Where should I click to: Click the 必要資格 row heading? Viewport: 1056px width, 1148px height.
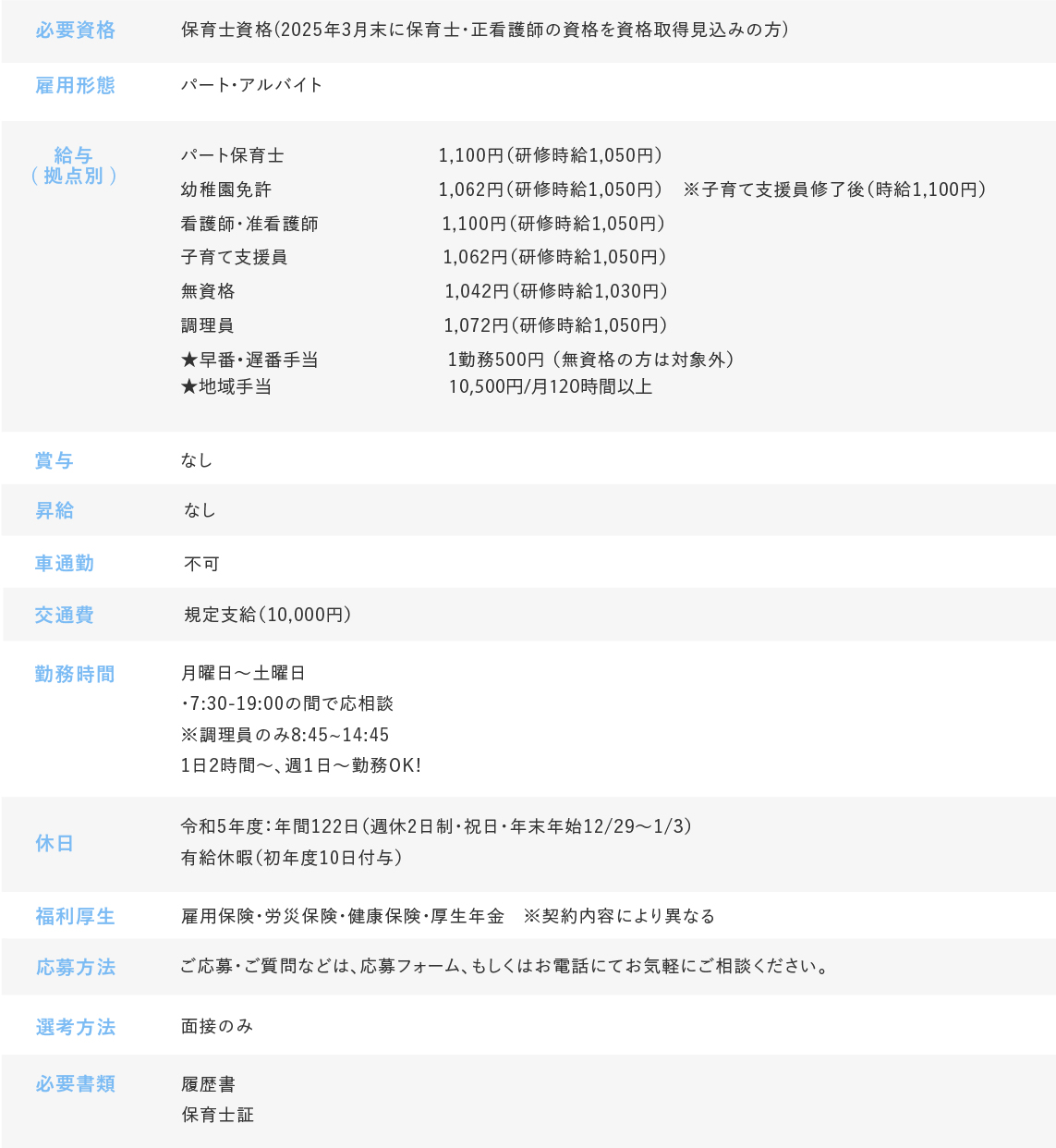76,31
